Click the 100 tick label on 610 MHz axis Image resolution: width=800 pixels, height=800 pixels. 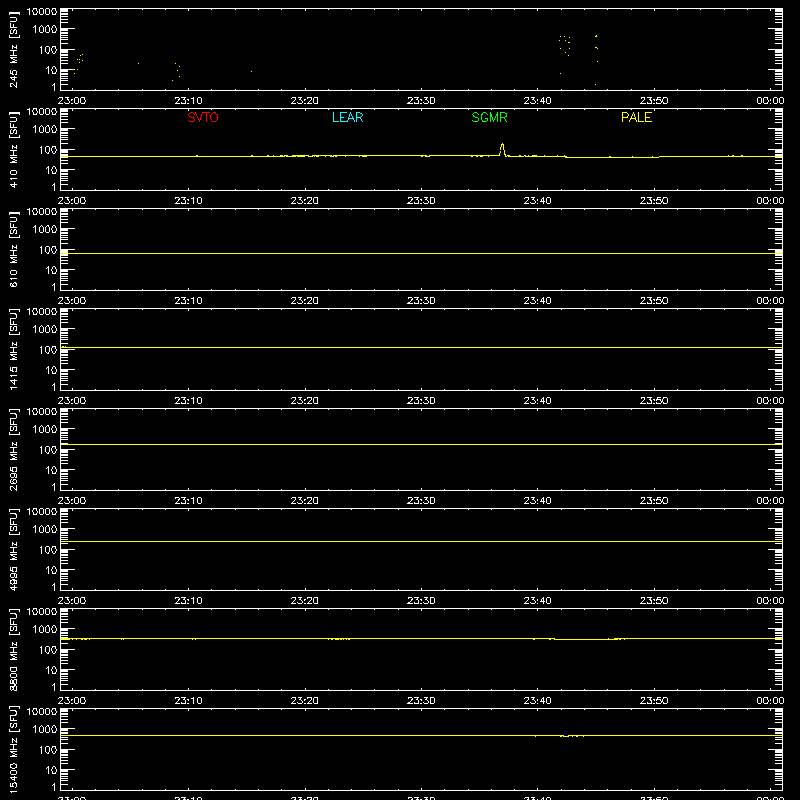[x=48, y=250]
